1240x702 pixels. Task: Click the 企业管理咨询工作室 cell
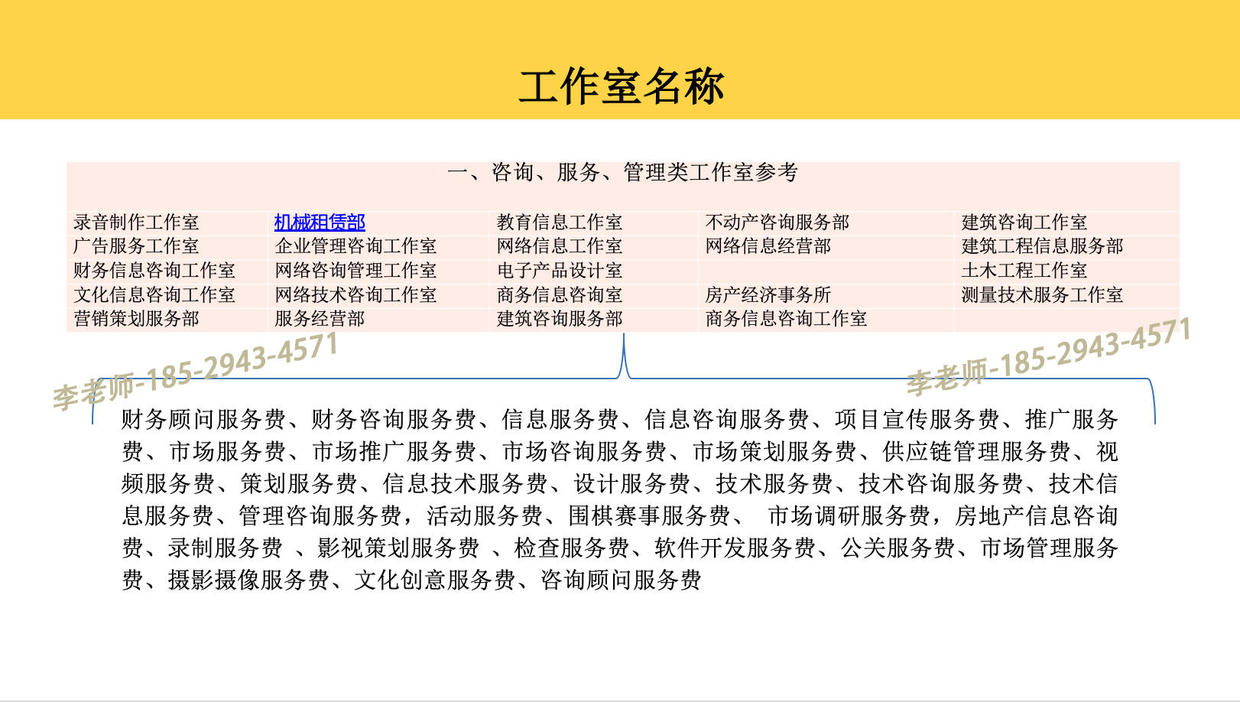355,246
